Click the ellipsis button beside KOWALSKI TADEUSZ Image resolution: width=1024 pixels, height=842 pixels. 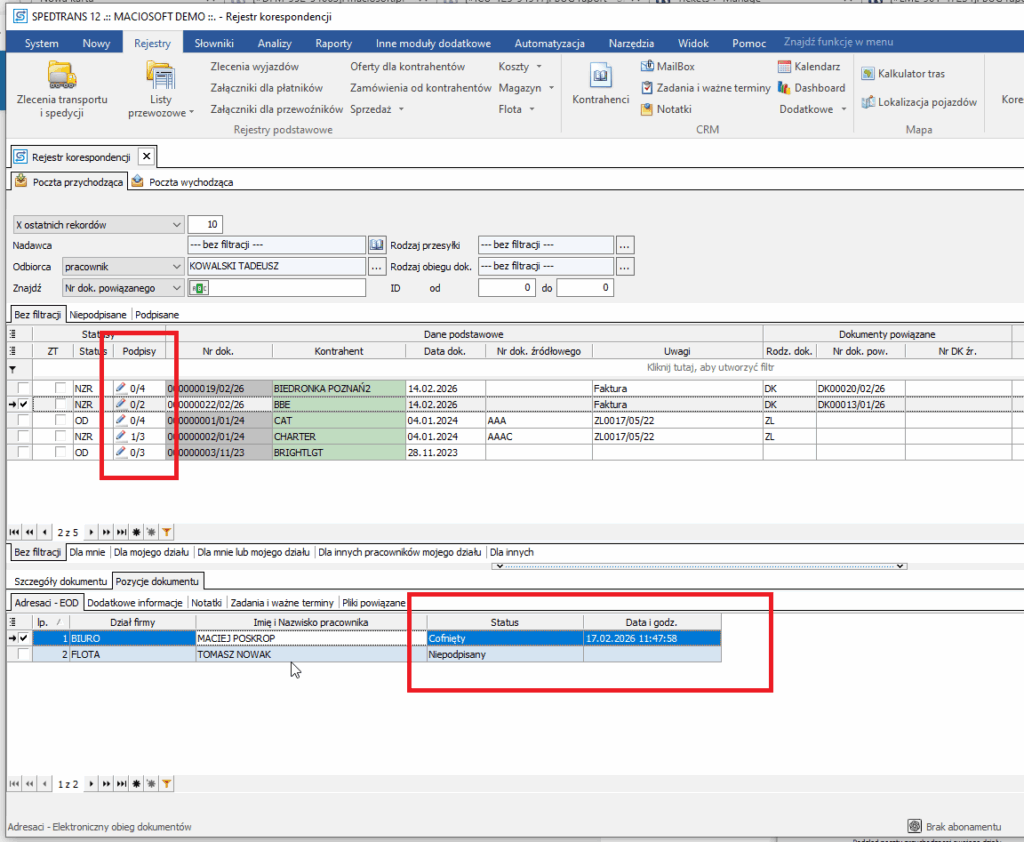[x=377, y=267]
